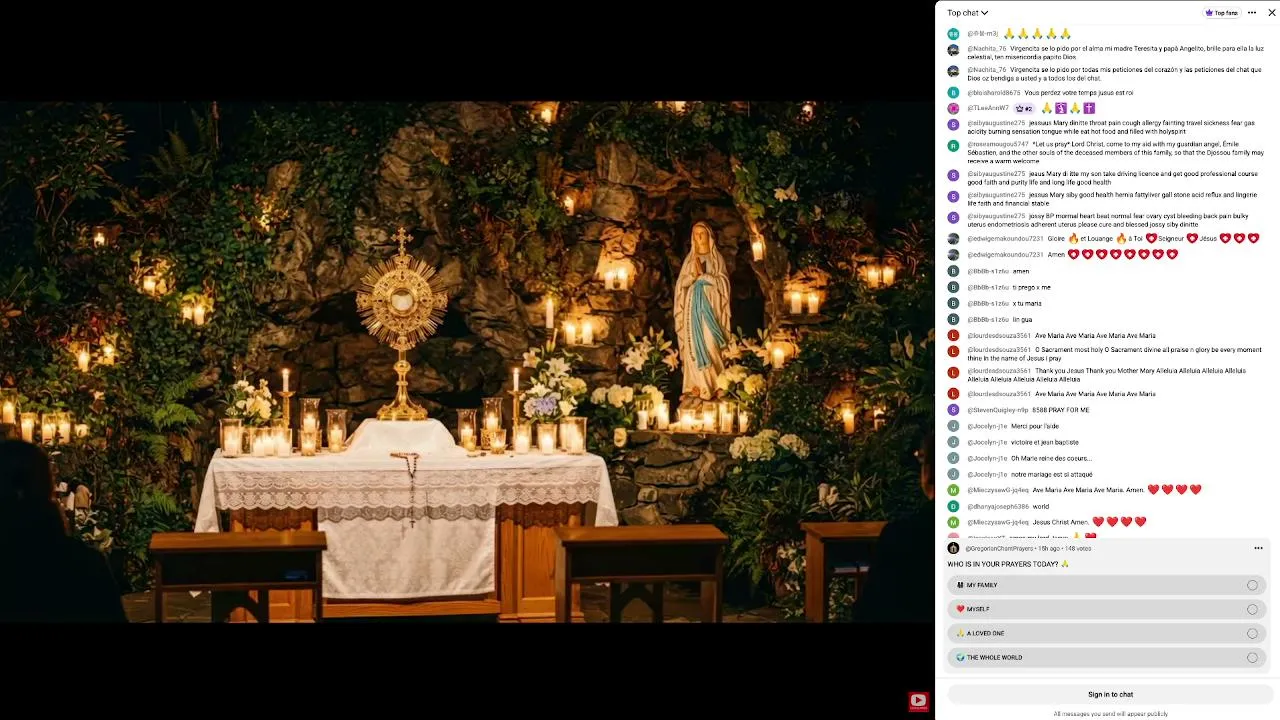
Task: Close the live chat panel
Action: pyautogui.click(x=1272, y=13)
